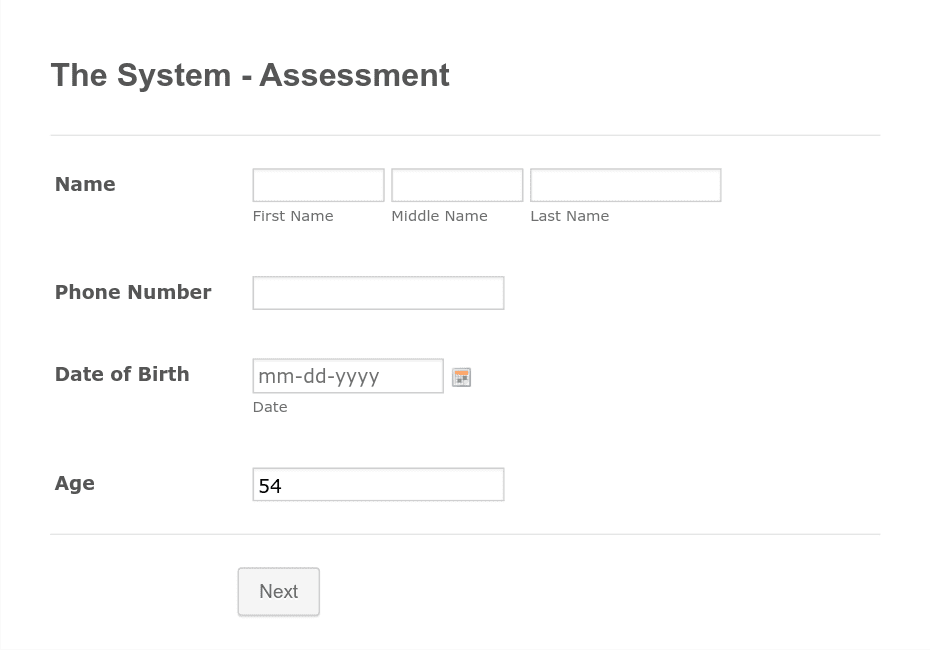The image size is (930, 650).
Task: Click the Name field label
Action: pos(84,184)
